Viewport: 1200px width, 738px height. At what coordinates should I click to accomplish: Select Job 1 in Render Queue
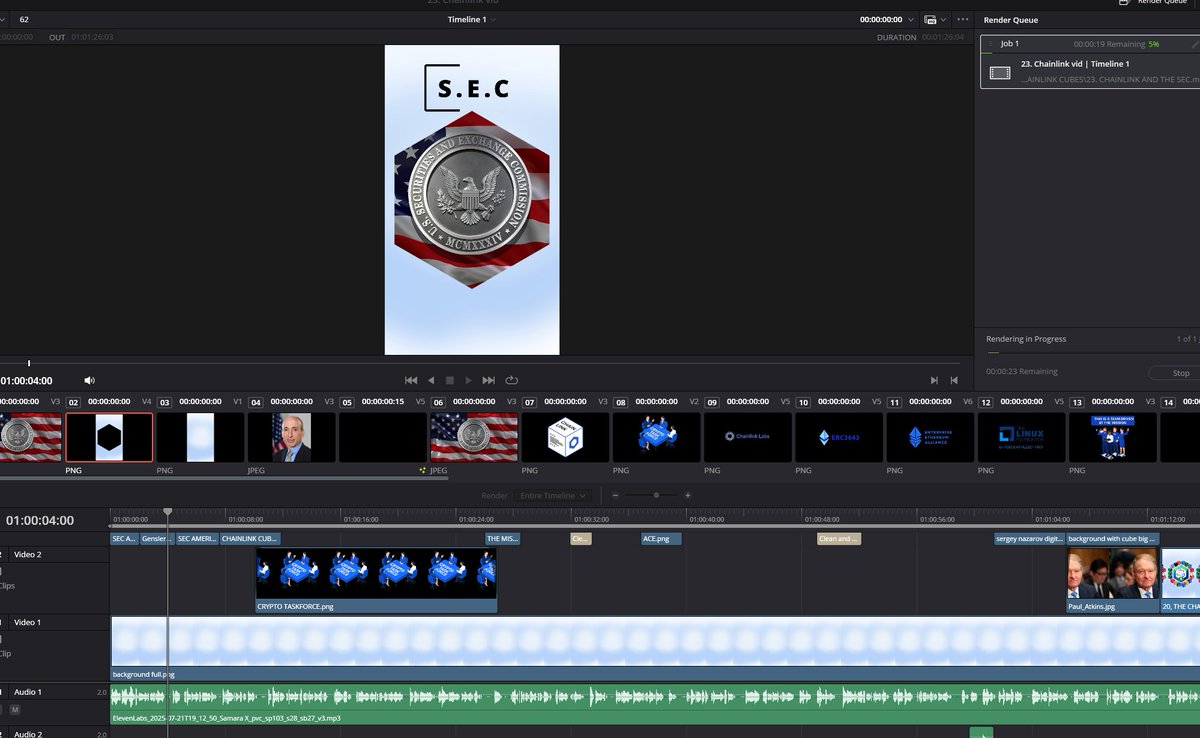[1090, 62]
